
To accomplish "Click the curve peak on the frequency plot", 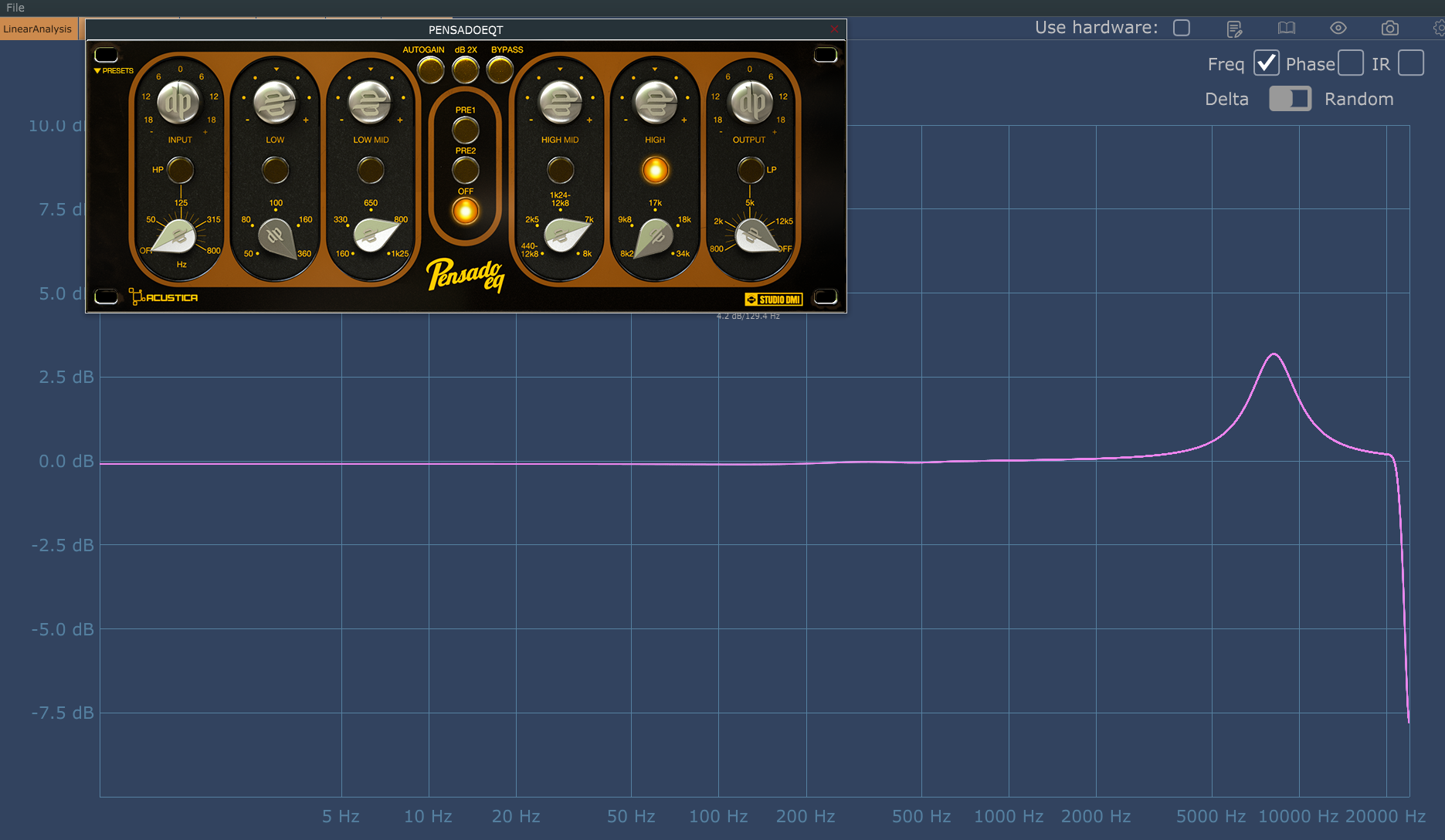I will pyautogui.click(x=1274, y=354).
